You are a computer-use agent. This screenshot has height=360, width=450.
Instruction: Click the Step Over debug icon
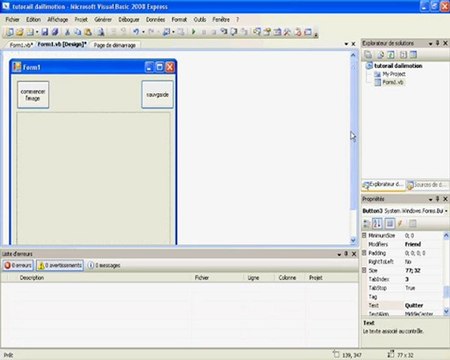point(234,32)
